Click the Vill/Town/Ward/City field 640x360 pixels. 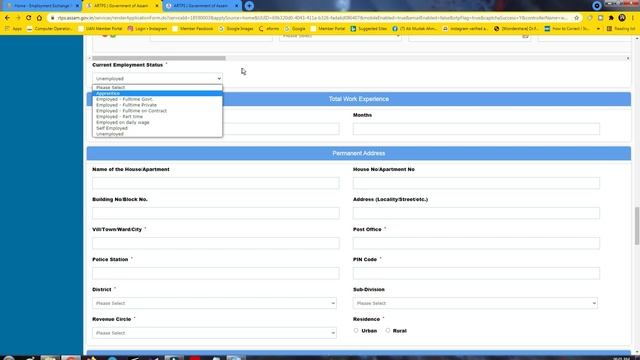point(216,243)
